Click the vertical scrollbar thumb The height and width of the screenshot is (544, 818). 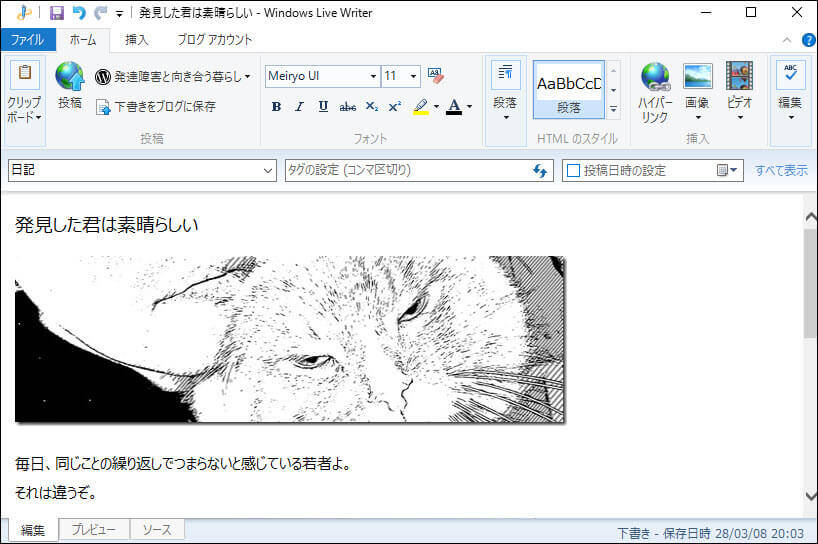point(811,282)
